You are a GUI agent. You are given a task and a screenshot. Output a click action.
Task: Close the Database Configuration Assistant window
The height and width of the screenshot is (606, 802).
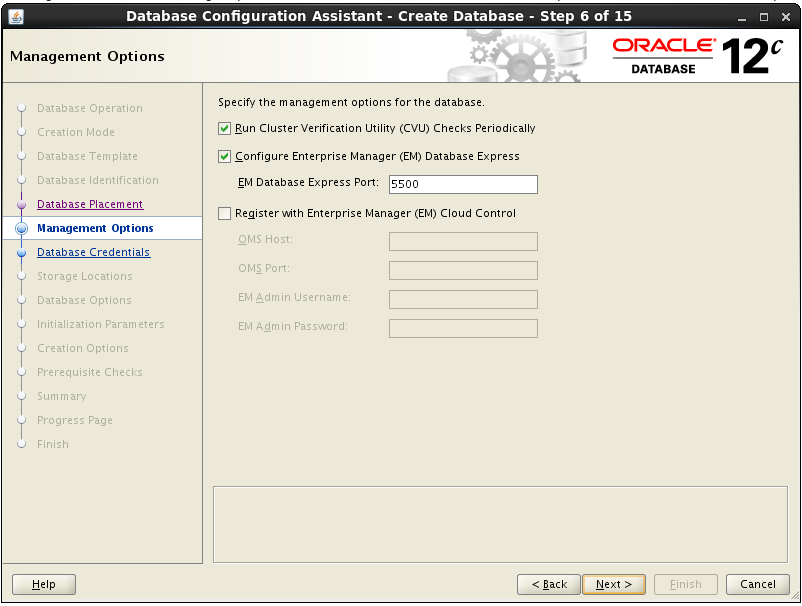786,17
